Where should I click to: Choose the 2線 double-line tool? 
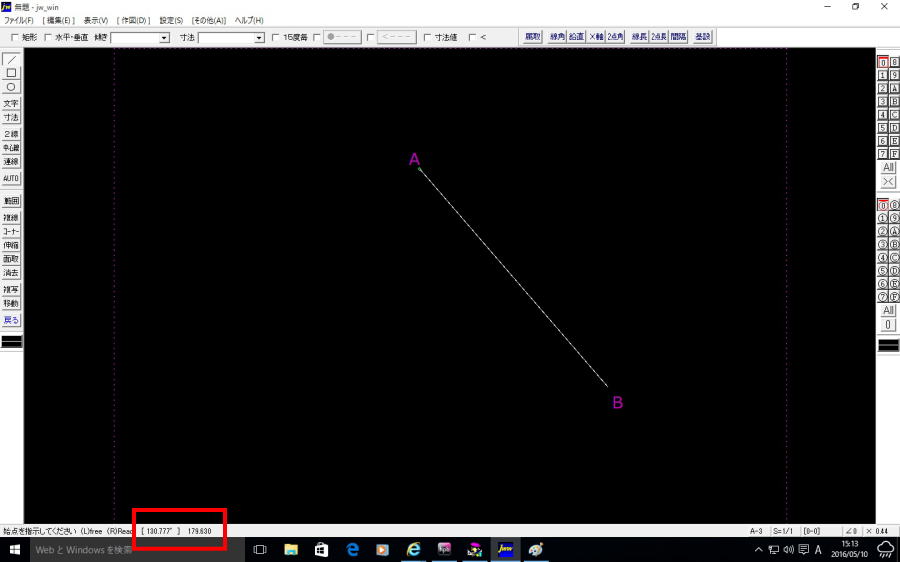[11, 134]
